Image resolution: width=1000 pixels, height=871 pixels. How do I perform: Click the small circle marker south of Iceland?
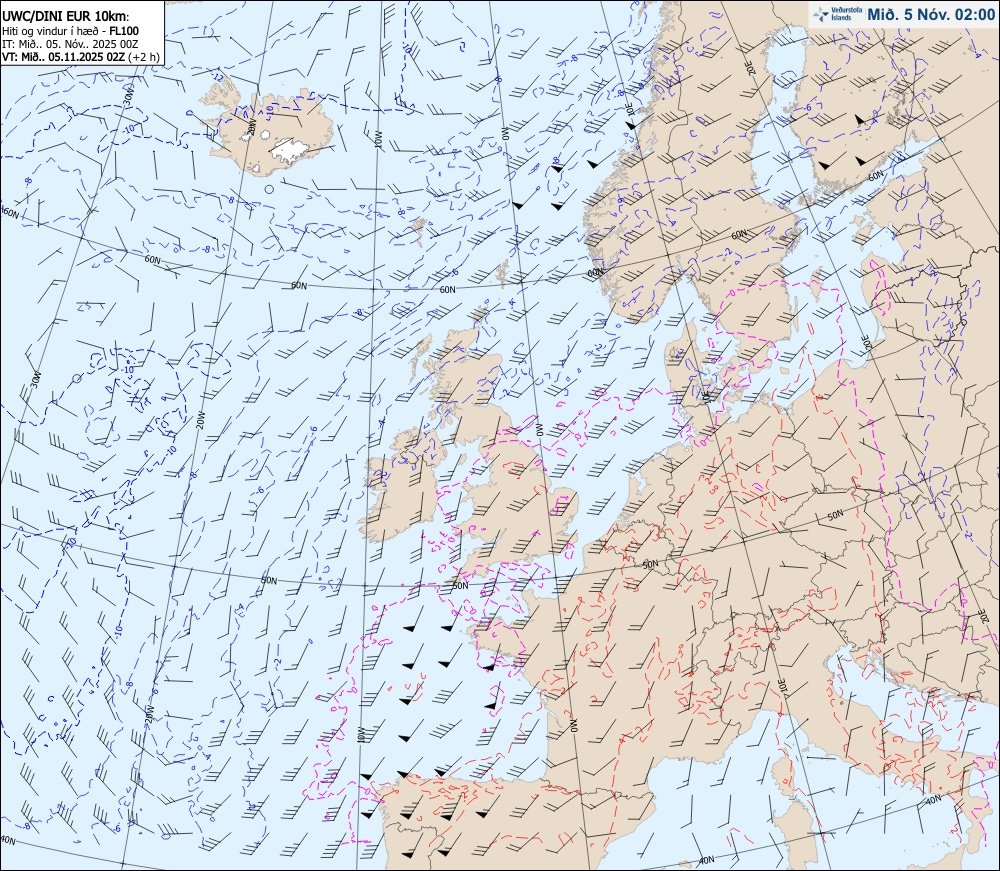(269, 189)
